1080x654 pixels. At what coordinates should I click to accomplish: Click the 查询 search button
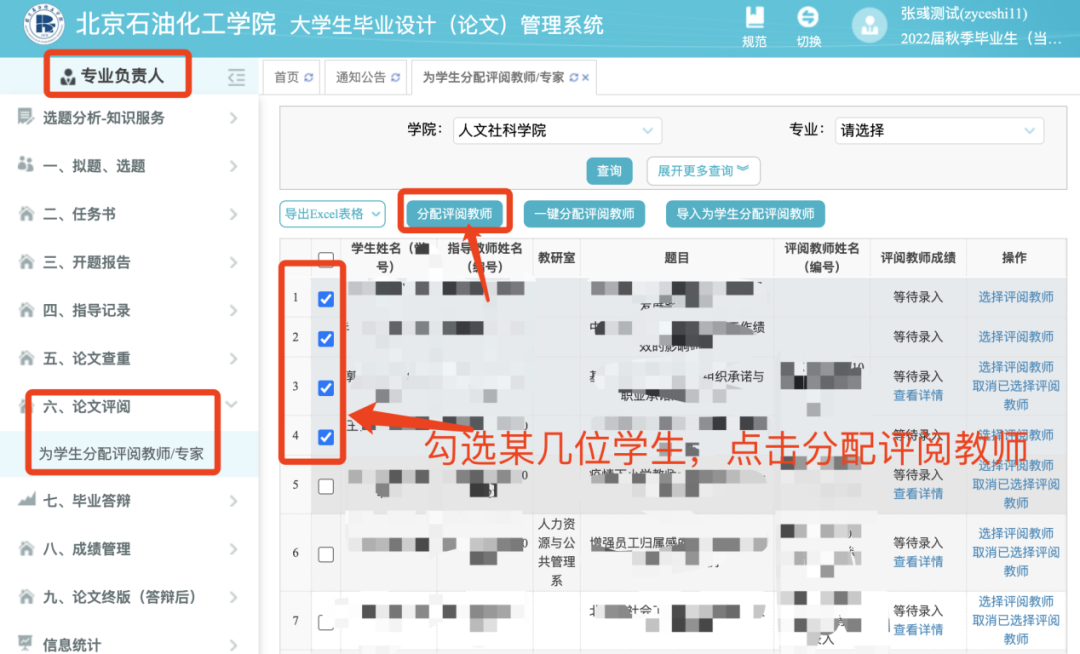(609, 171)
